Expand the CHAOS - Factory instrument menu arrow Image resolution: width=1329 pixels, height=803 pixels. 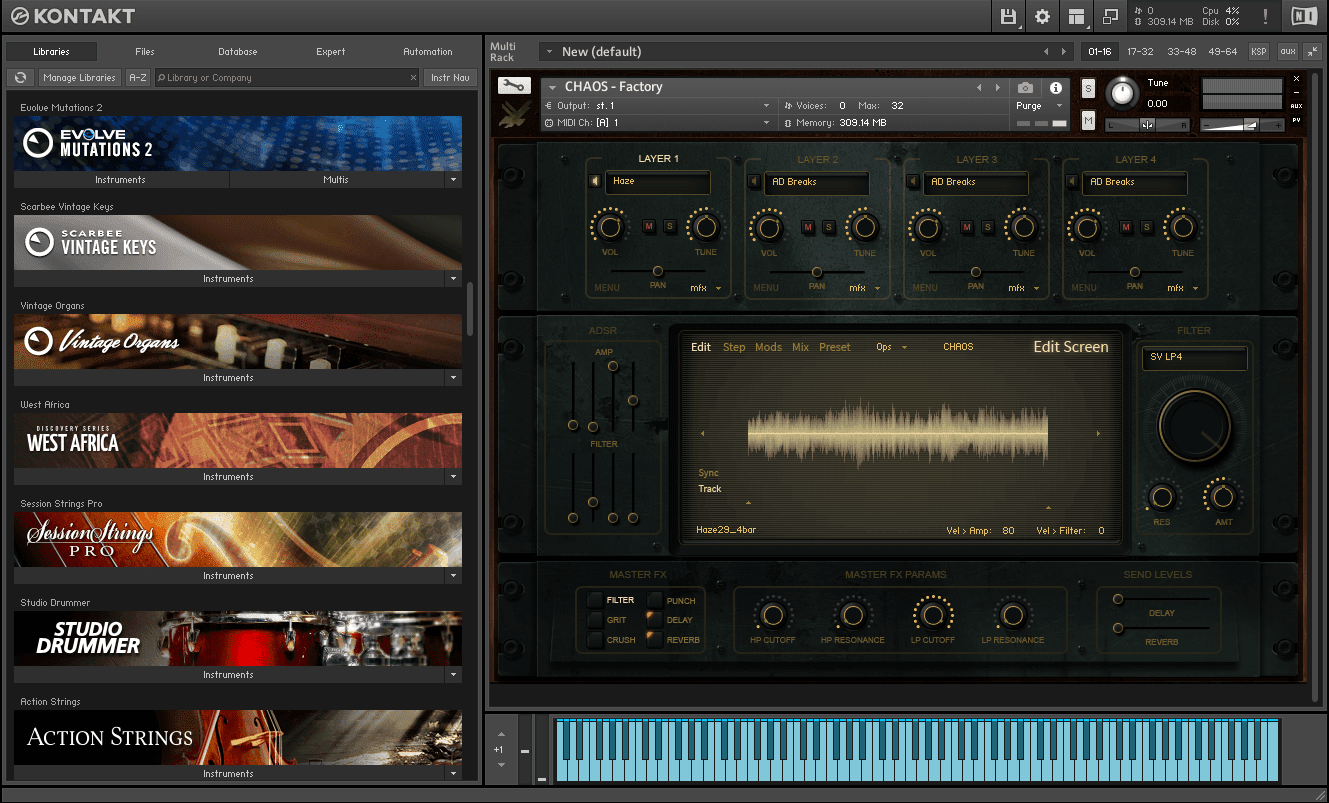(x=552, y=88)
